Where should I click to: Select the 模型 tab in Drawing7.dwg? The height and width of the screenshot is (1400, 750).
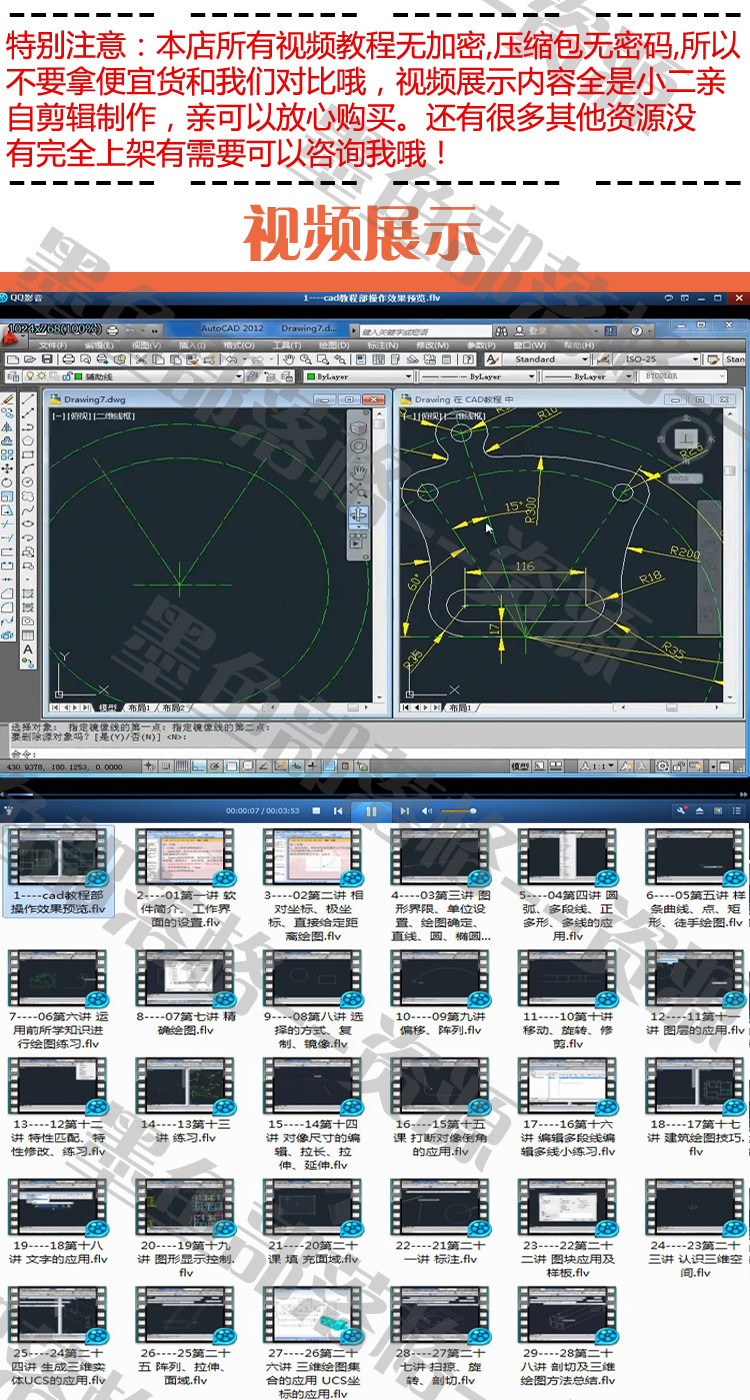click(x=107, y=707)
